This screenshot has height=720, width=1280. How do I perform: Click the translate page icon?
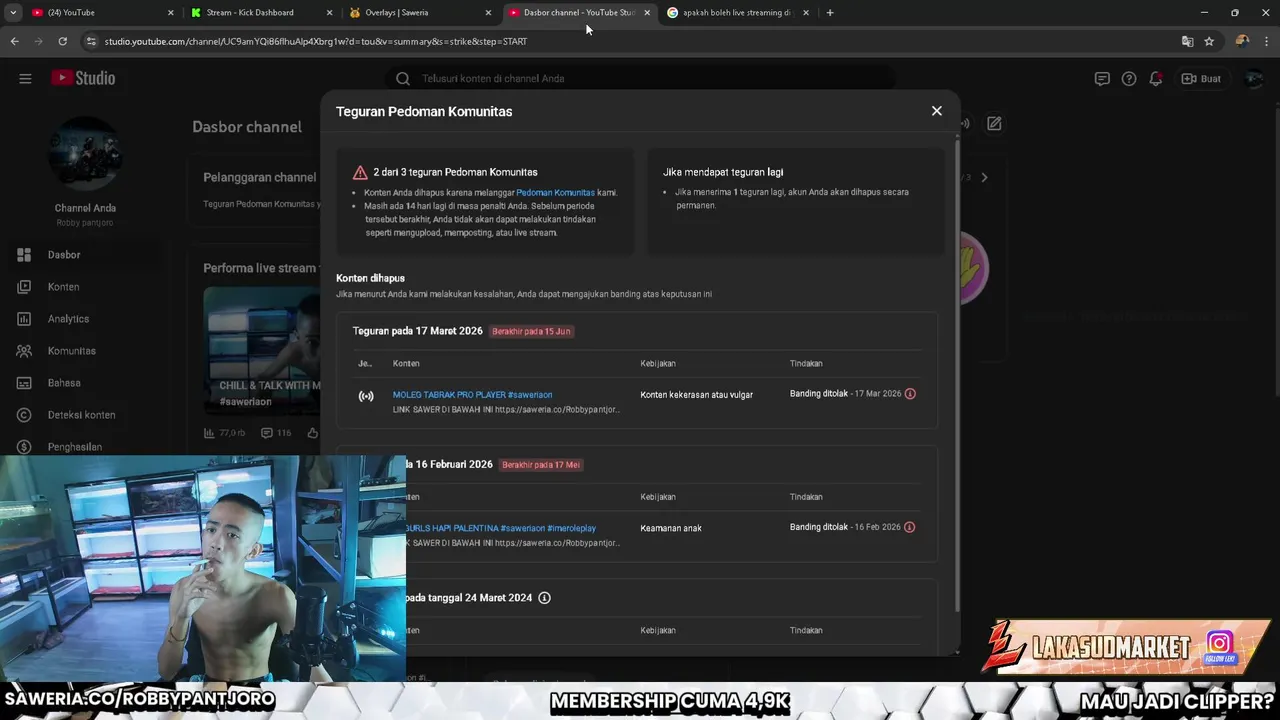pyautogui.click(x=1187, y=41)
